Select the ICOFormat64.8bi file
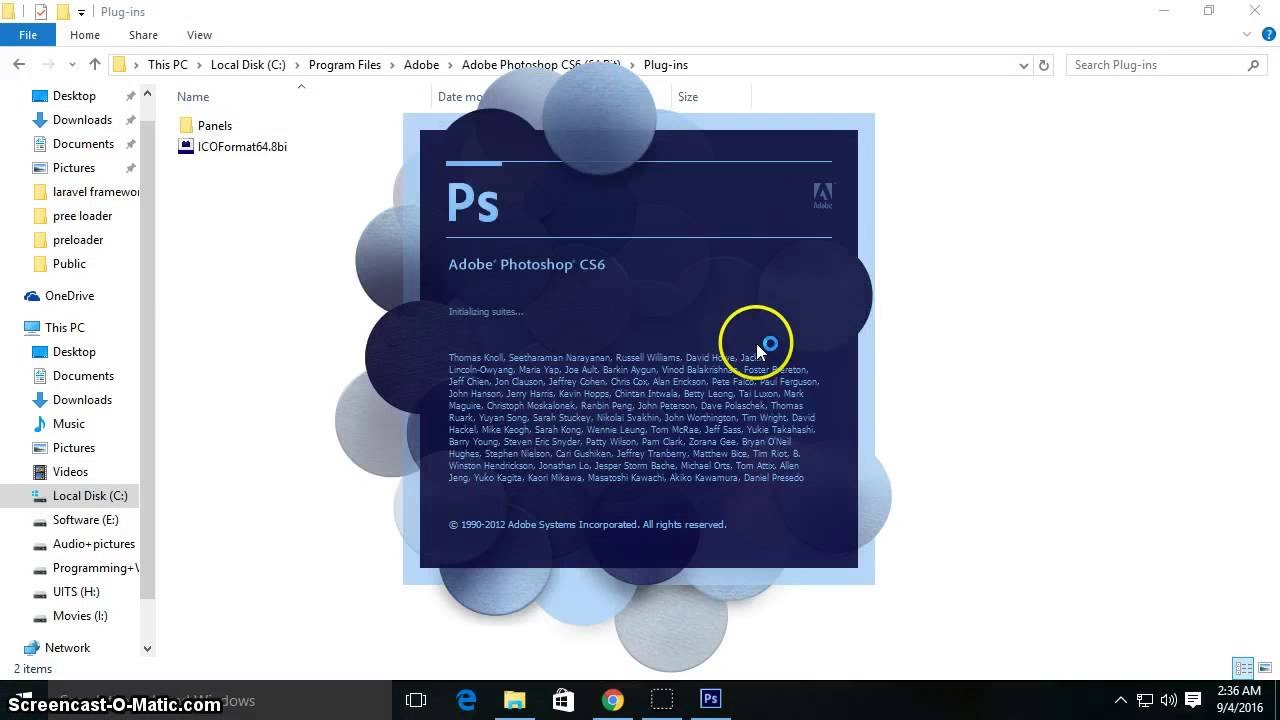 click(x=233, y=146)
